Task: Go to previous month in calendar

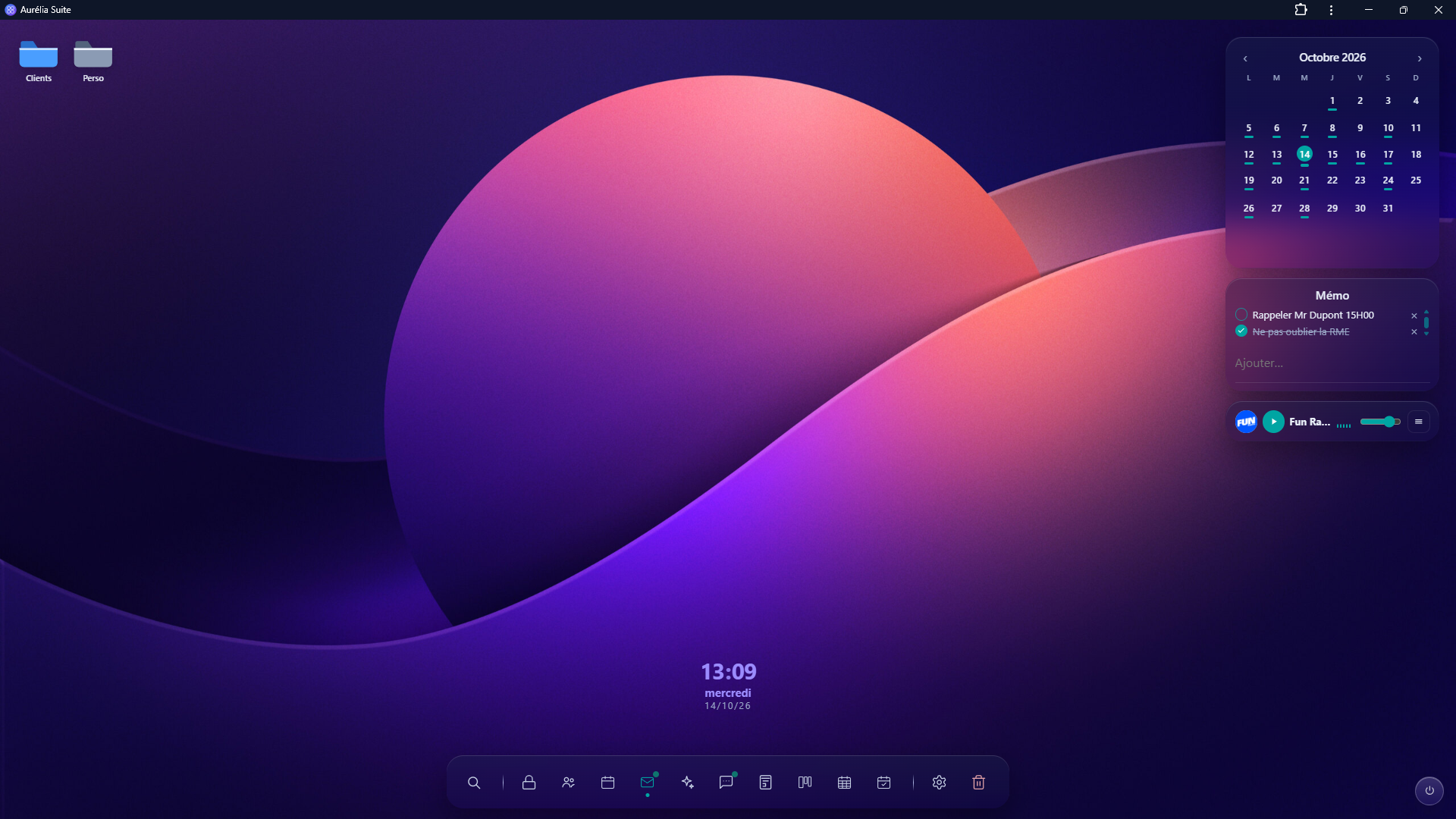Action: pos(1245,58)
